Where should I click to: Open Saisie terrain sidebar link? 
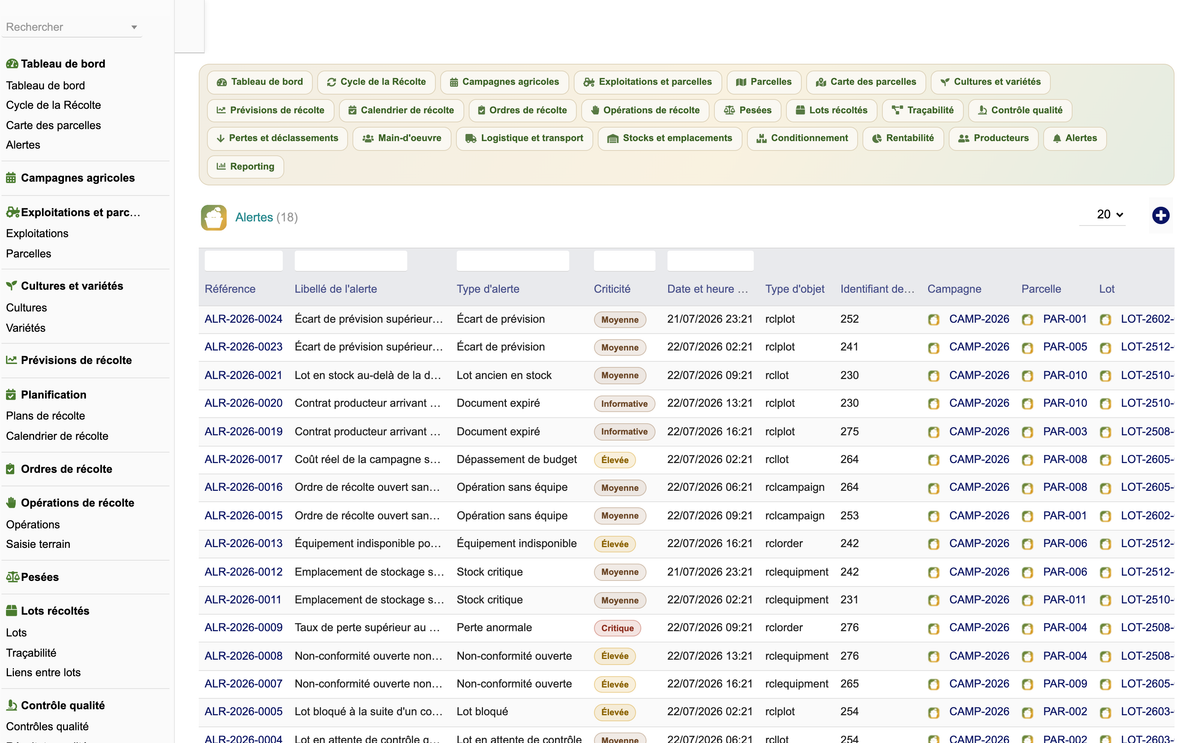(38, 544)
